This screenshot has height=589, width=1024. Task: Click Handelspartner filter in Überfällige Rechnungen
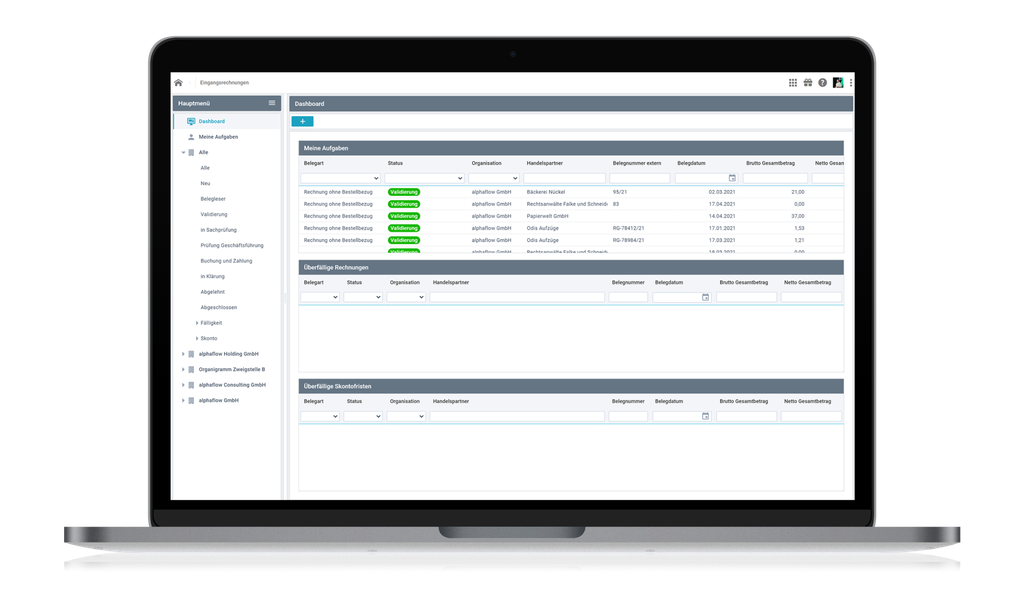517,297
